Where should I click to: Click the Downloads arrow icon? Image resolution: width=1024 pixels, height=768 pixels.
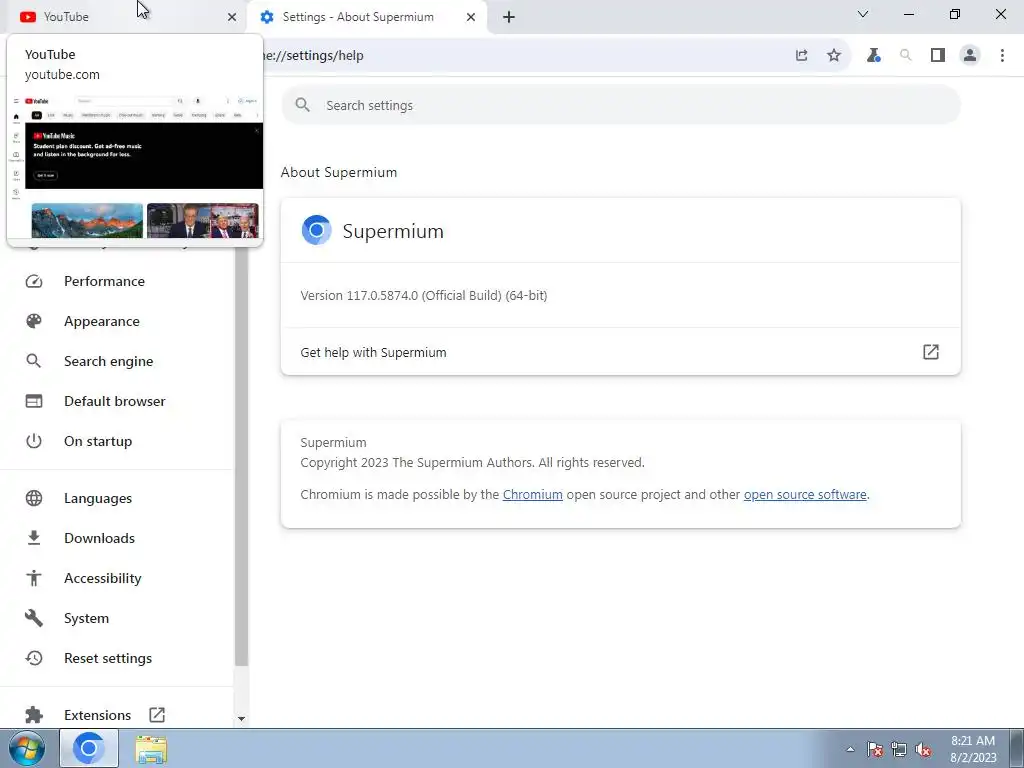(34, 538)
